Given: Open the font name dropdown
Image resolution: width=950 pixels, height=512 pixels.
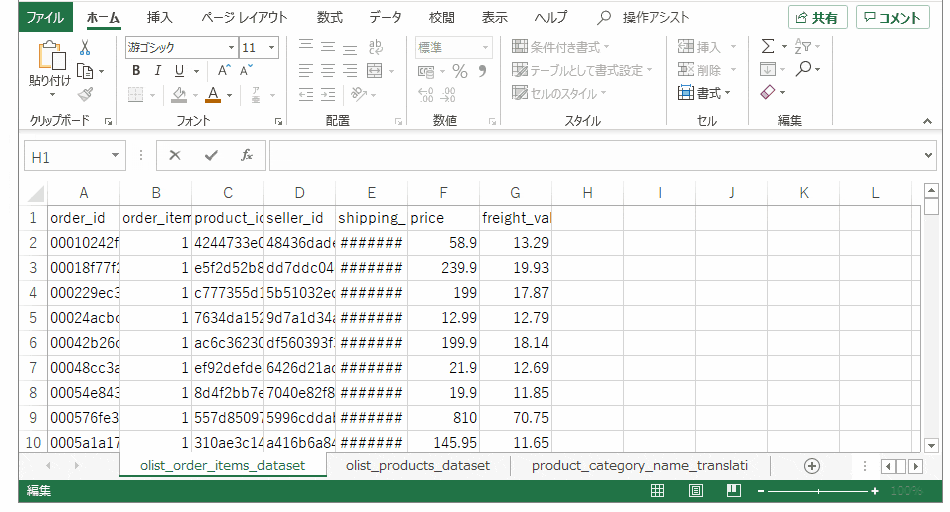Looking at the screenshot, I should (231, 47).
